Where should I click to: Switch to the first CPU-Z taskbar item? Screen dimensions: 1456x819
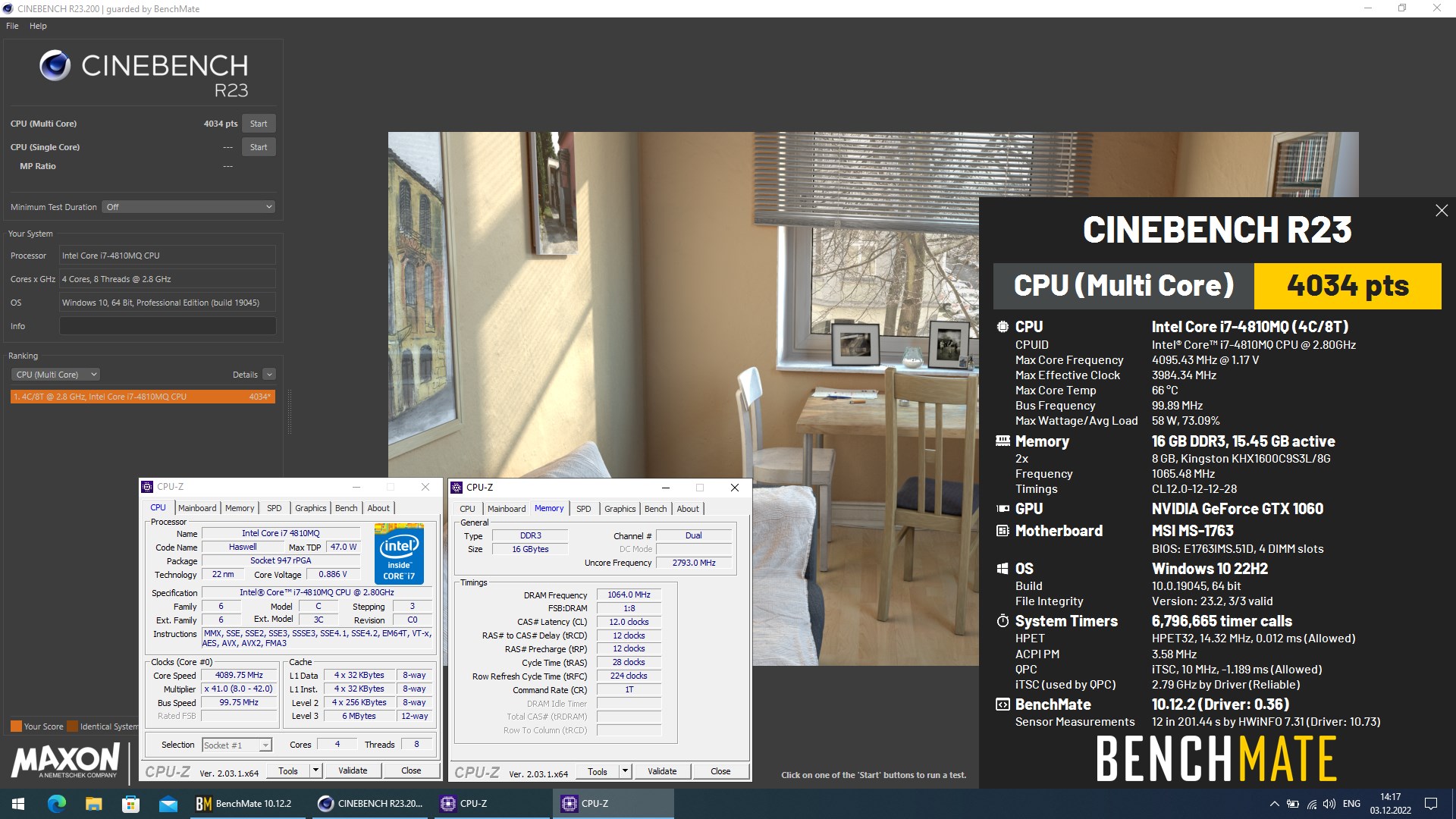point(491,804)
